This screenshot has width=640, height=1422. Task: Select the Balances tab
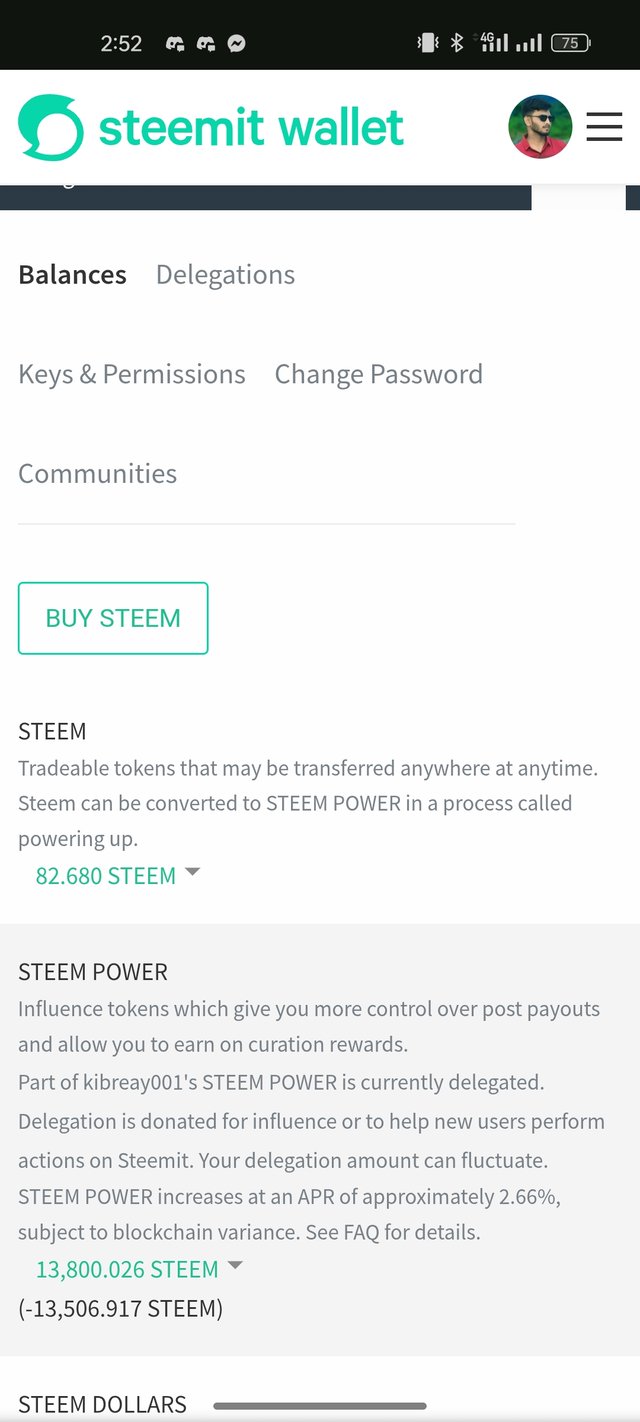click(72, 274)
